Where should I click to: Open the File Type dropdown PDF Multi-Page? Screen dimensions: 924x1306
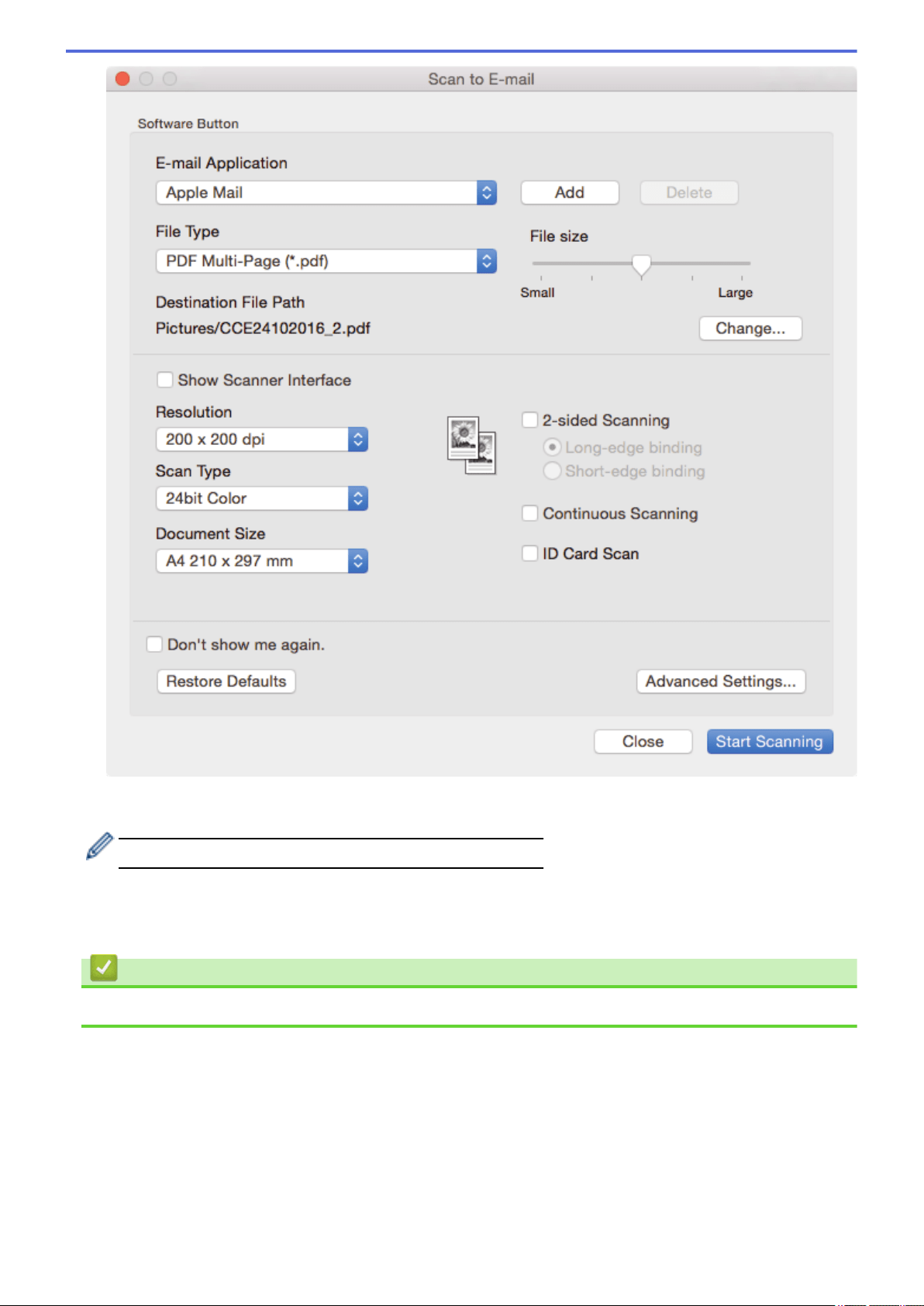[x=326, y=261]
